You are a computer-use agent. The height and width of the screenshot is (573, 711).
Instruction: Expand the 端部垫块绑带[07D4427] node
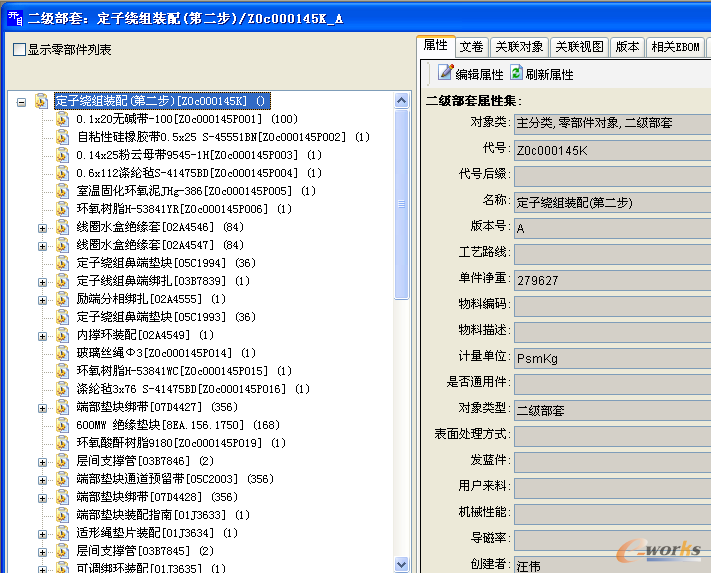point(43,407)
